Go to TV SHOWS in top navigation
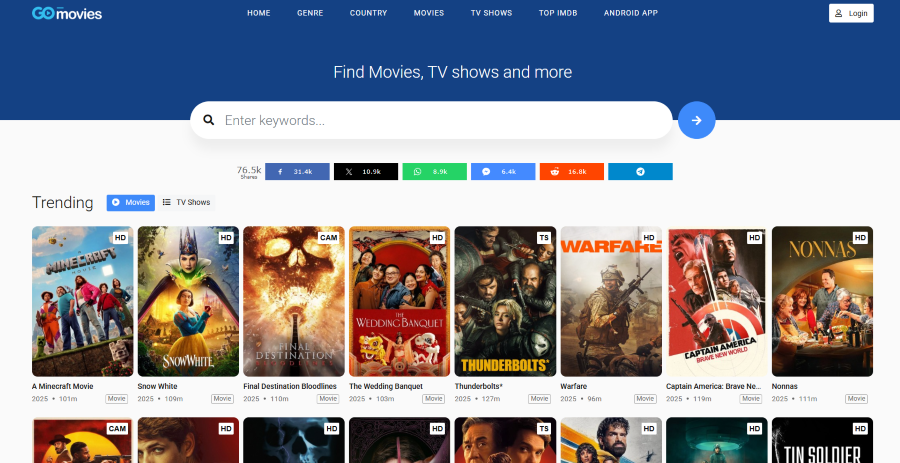 491,13
